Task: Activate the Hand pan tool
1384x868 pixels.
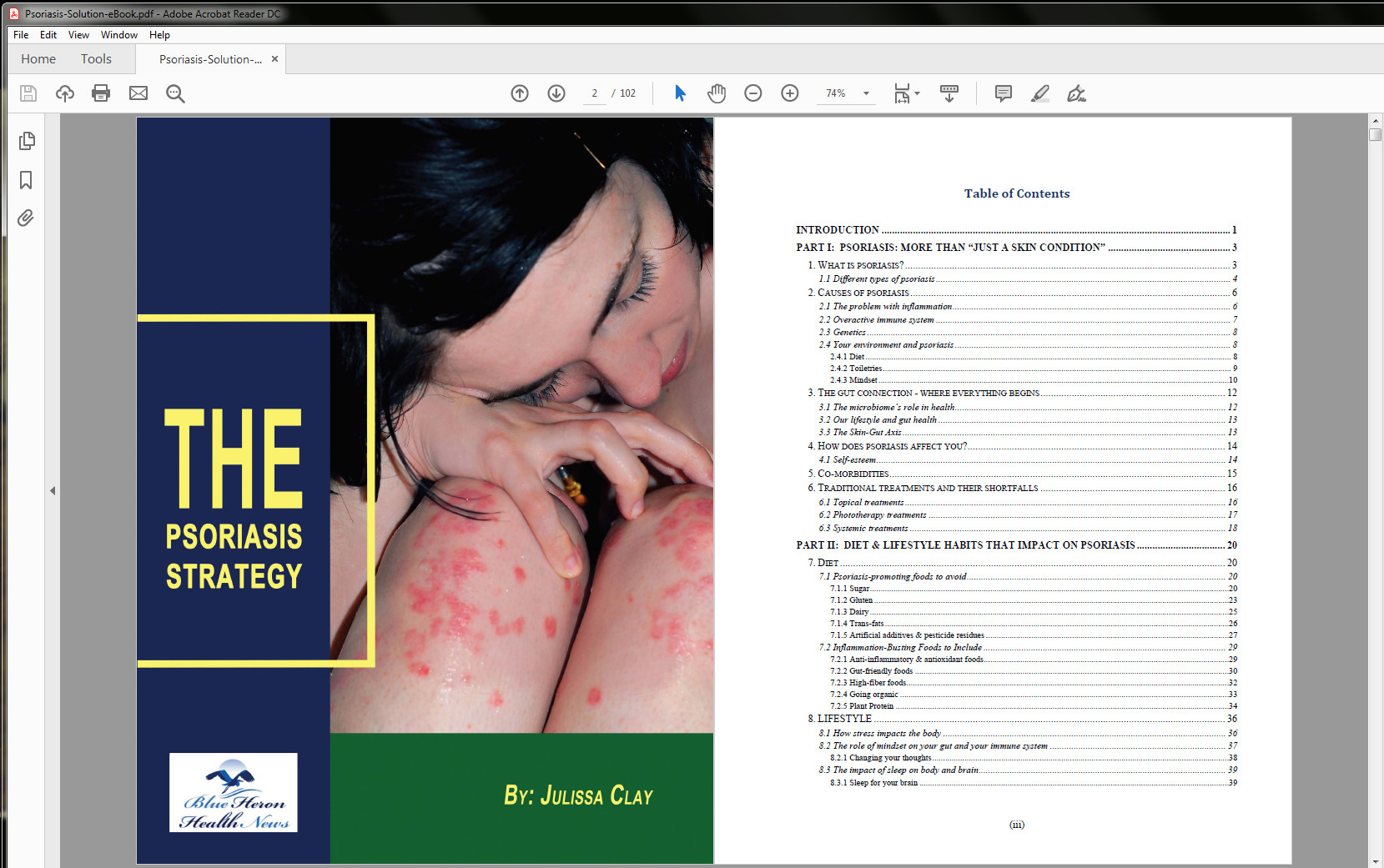Action: [x=717, y=93]
